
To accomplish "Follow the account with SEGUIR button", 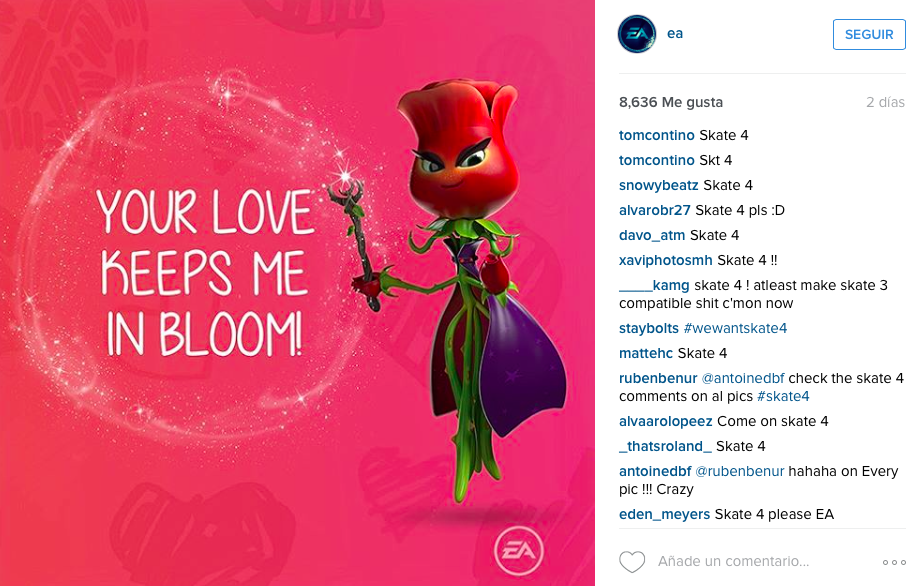I will (869, 34).
